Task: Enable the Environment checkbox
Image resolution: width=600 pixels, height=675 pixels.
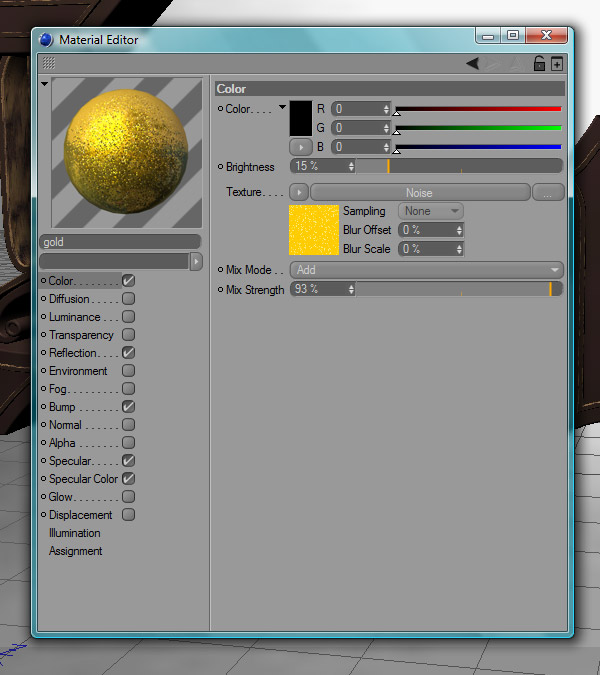Action: click(x=128, y=371)
